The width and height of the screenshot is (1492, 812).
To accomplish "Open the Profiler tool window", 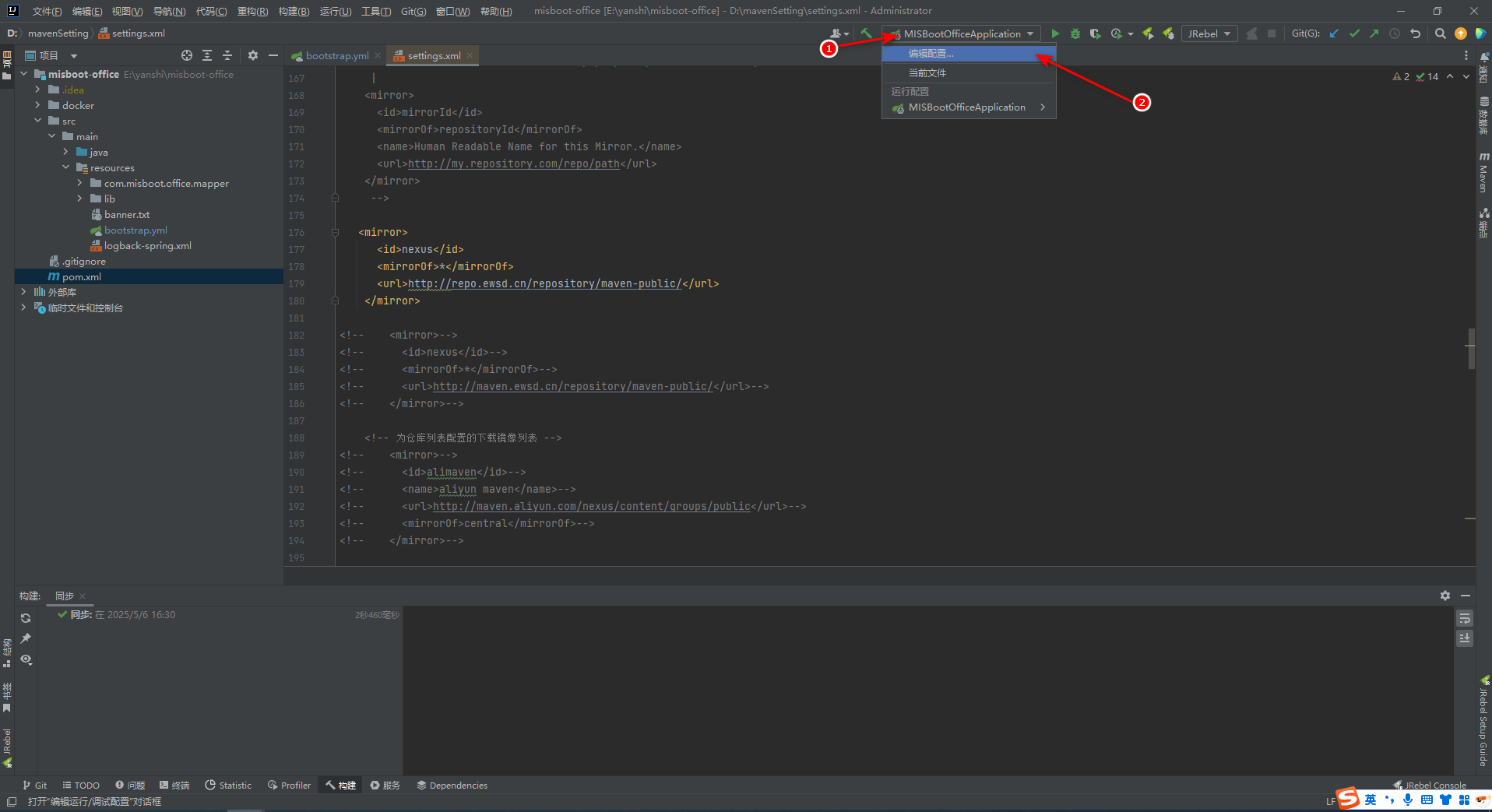I will pyautogui.click(x=289, y=786).
